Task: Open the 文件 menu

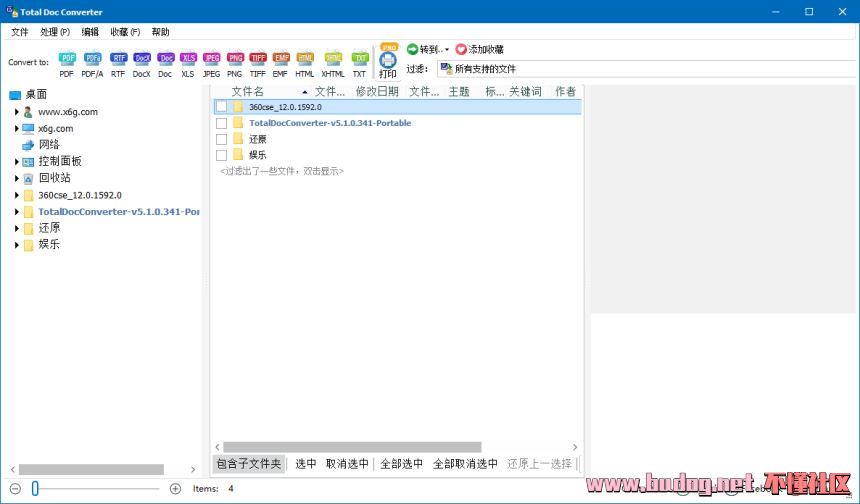Action: [19, 32]
